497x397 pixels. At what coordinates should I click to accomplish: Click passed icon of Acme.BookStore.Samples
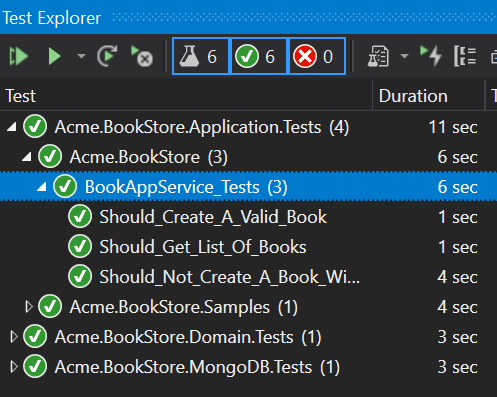click(50, 306)
